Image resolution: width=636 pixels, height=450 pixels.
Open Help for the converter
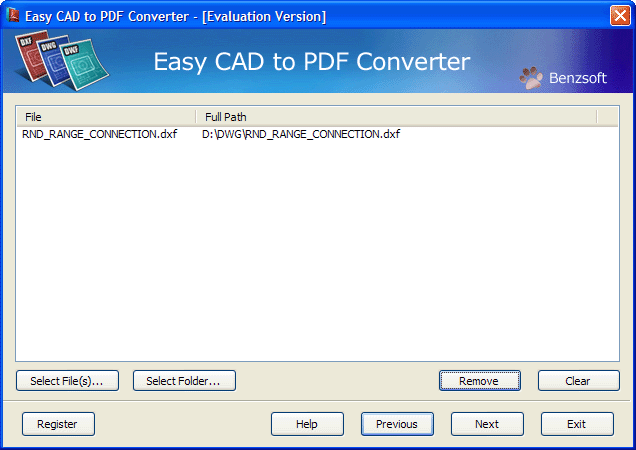[x=307, y=424]
